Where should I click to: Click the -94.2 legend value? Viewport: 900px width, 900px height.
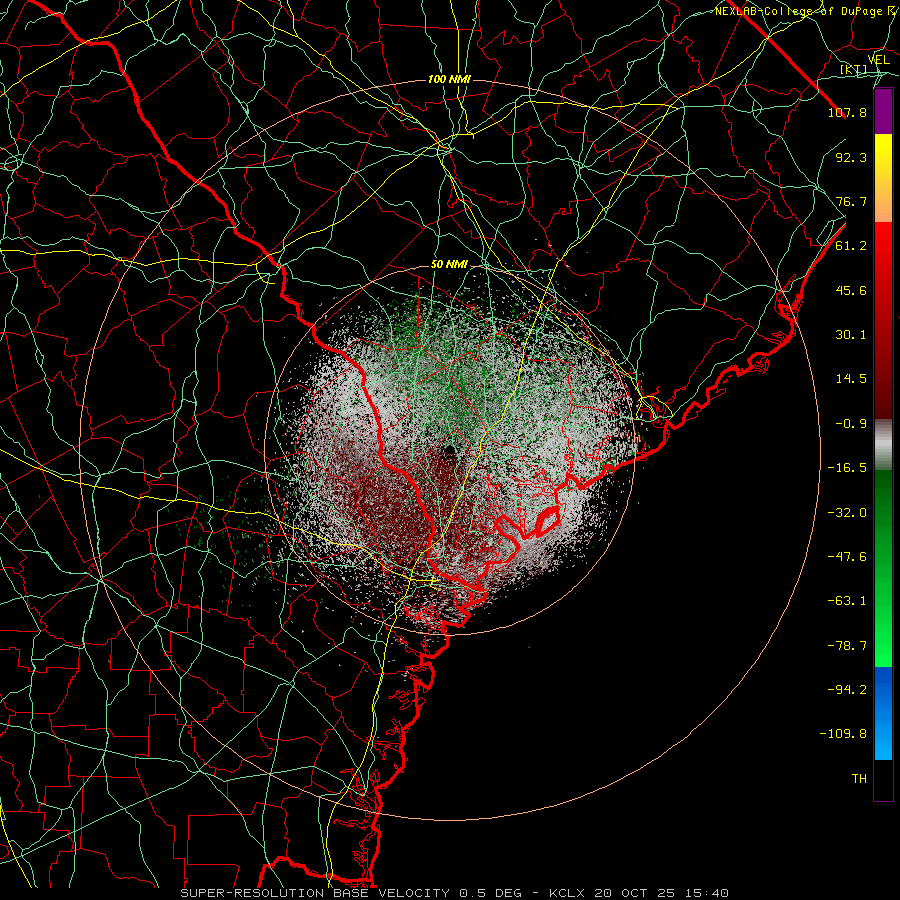pos(847,690)
